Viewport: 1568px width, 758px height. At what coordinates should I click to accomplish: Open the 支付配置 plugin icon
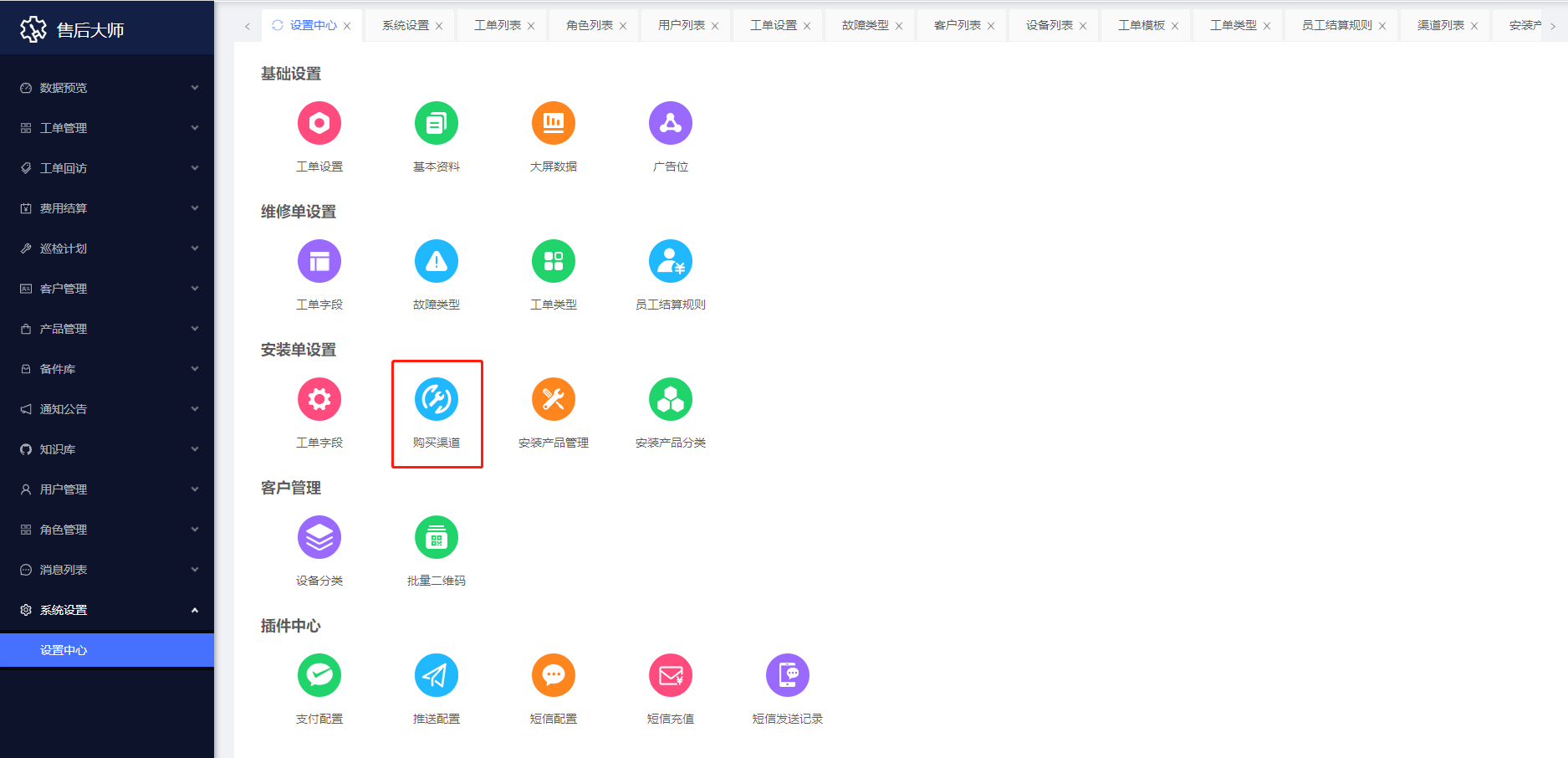point(319,676)
